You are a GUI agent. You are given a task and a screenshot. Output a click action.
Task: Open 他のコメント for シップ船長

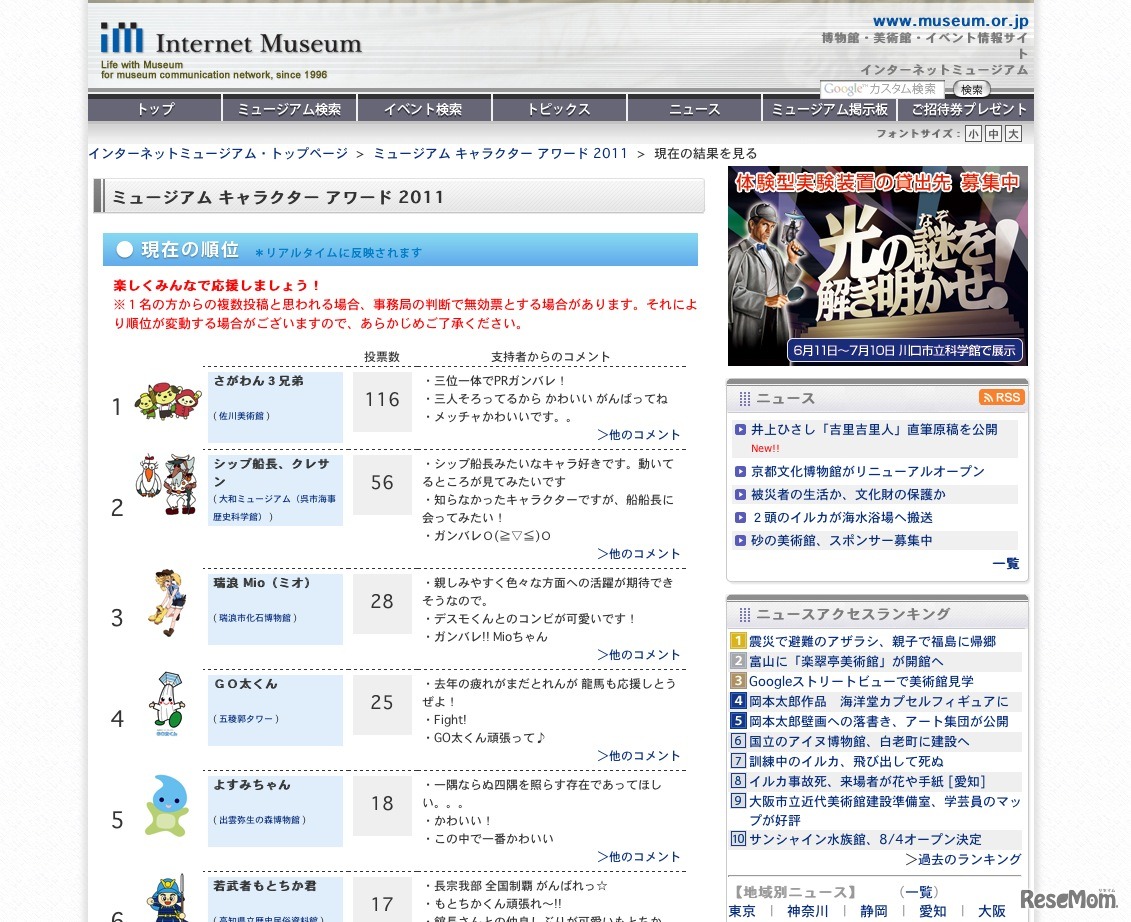pos(638,553)
